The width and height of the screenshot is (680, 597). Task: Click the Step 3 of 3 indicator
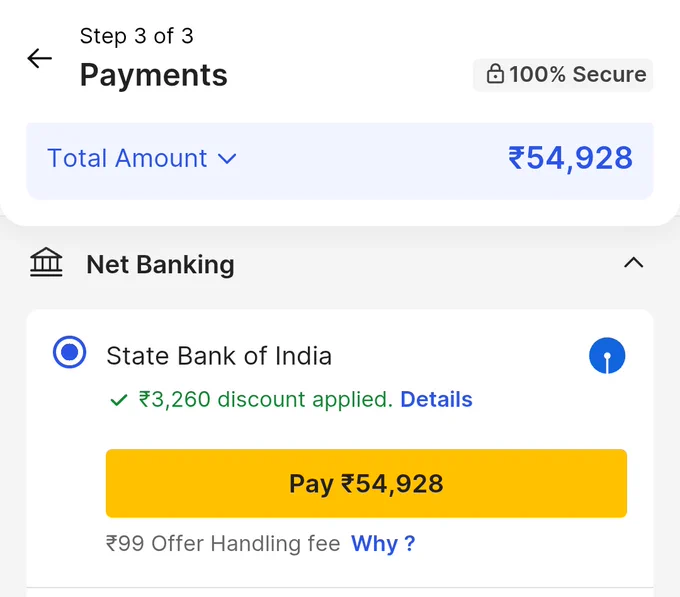coord(137,36)
